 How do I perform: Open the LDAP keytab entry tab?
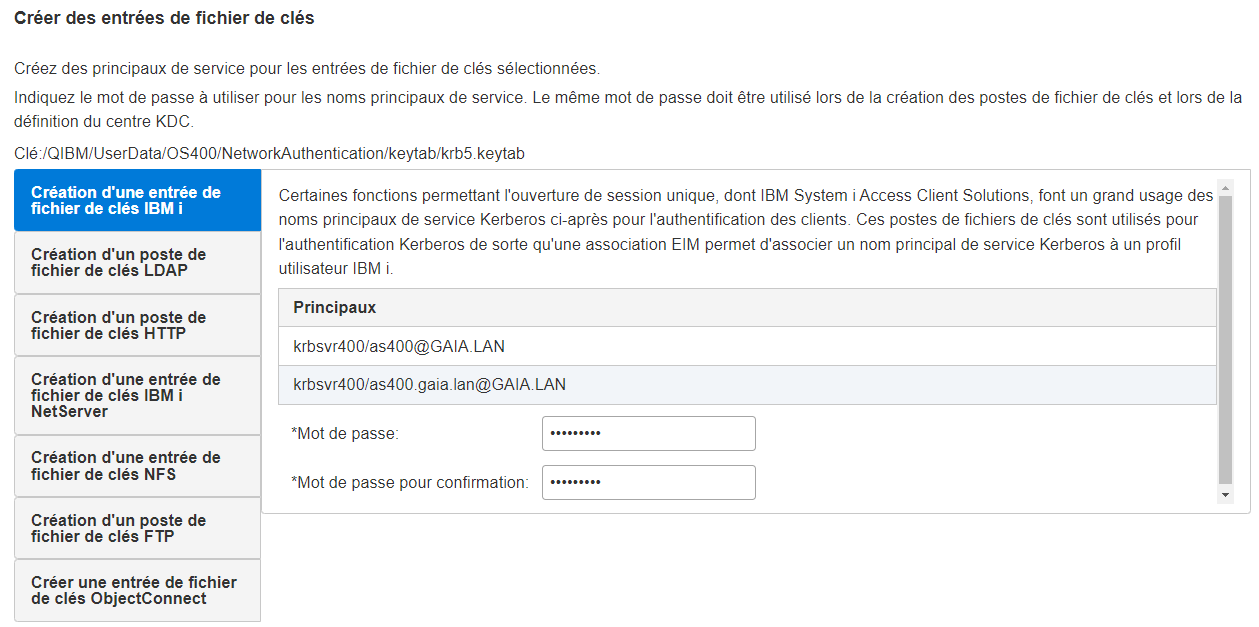pyautogui.click(x=137, y=263)
